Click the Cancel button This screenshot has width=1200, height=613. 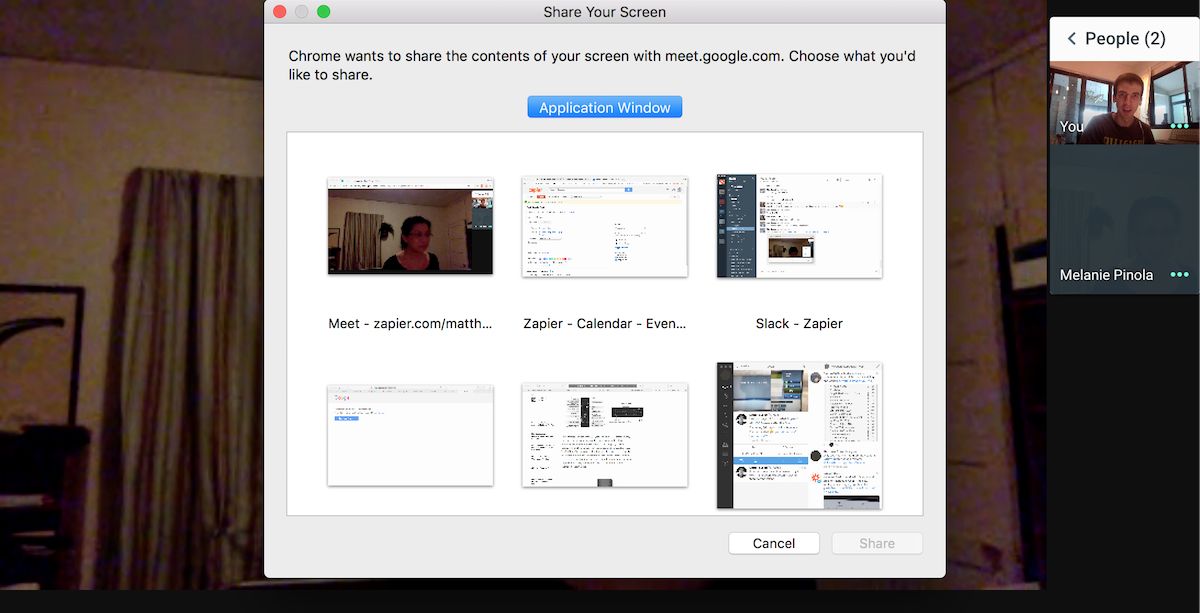click(x=773, y=543)
